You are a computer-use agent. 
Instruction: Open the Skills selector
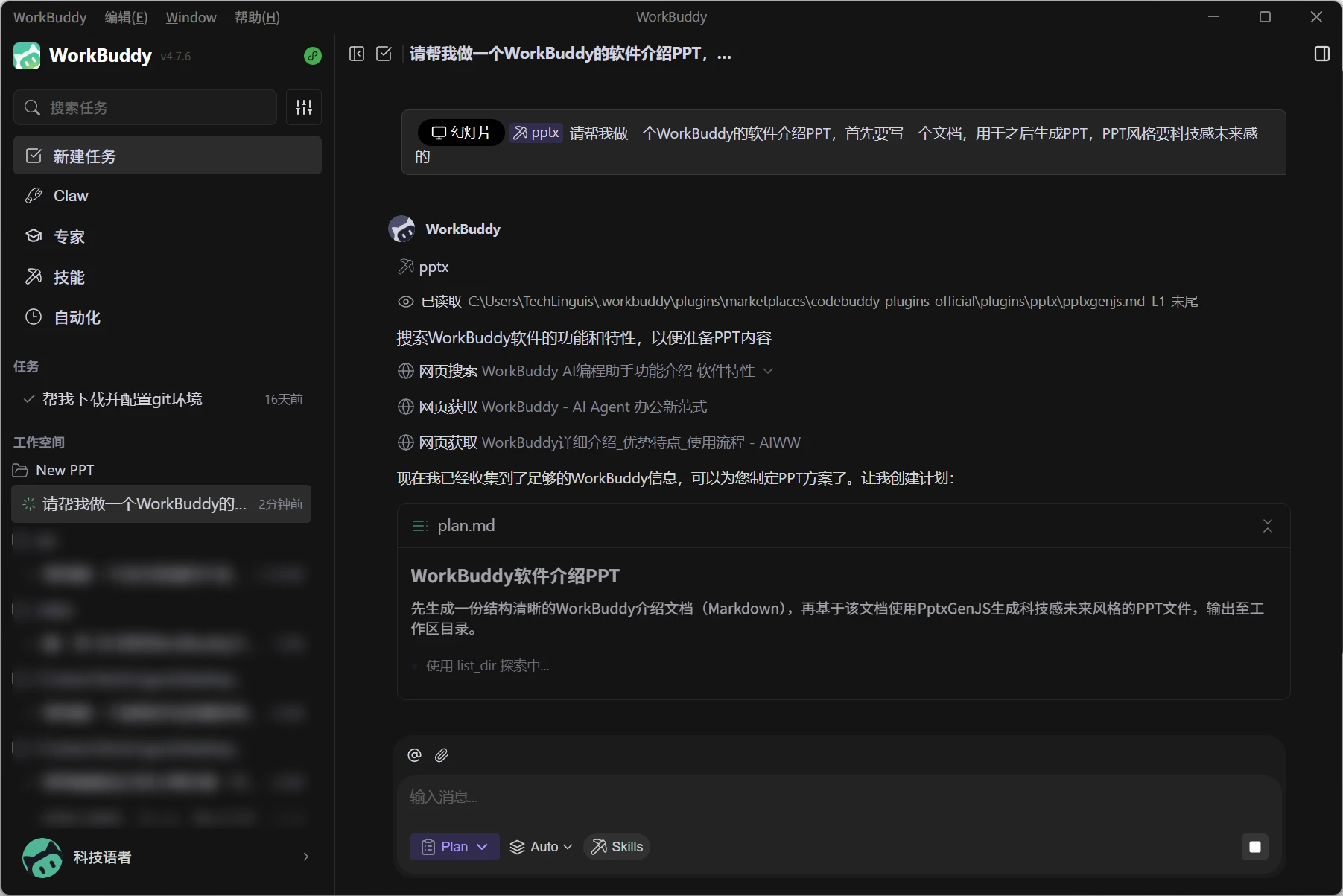(x=617, y=847)
